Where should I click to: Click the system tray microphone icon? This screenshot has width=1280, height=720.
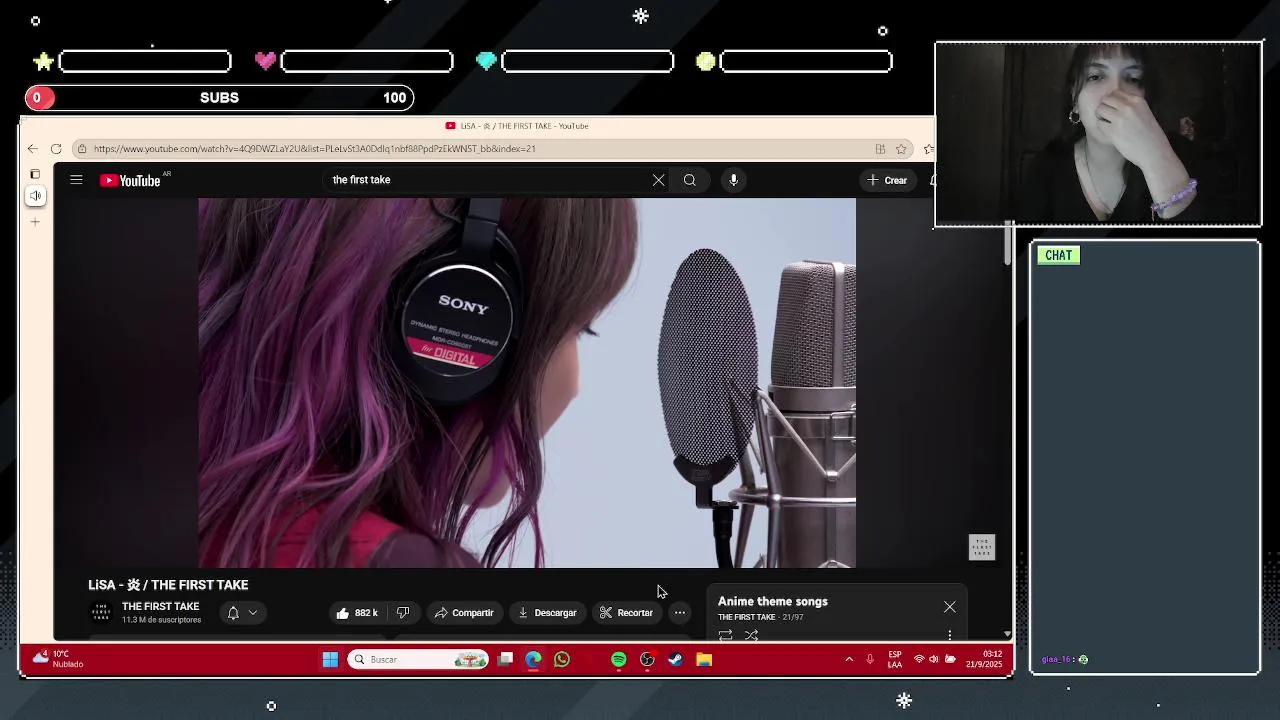[x=870, y=660]
